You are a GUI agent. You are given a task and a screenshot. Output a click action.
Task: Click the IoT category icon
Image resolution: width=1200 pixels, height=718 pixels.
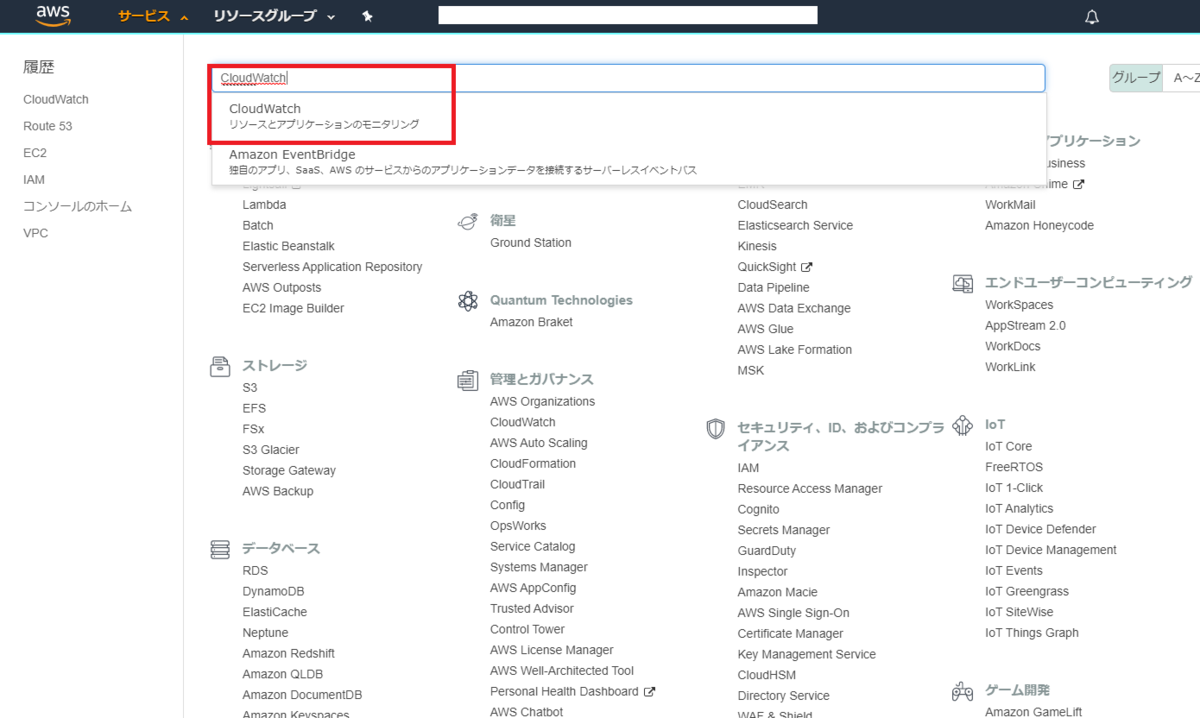[x=962, y=425]
